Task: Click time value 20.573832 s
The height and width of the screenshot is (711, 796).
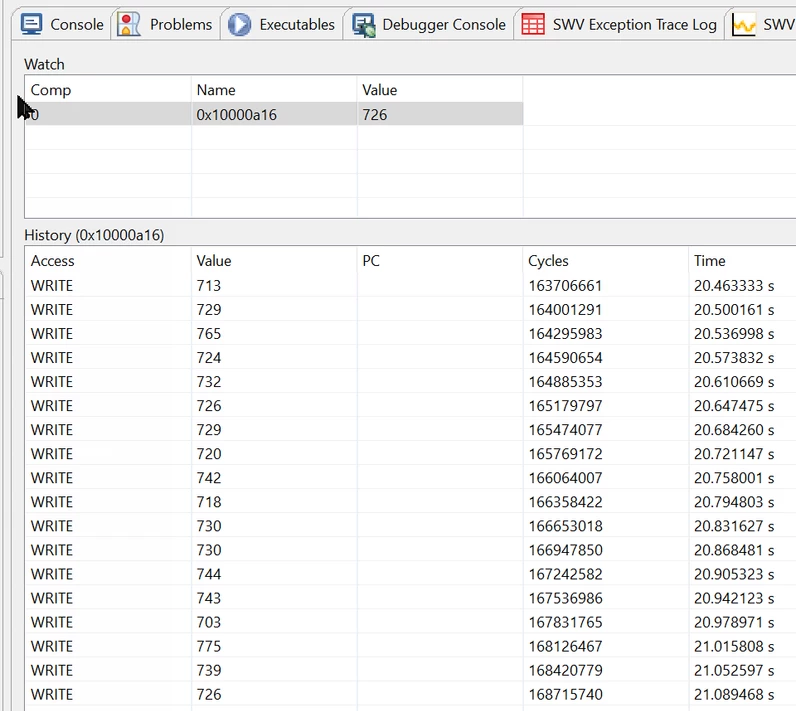Action: click(x=734, y=358)
